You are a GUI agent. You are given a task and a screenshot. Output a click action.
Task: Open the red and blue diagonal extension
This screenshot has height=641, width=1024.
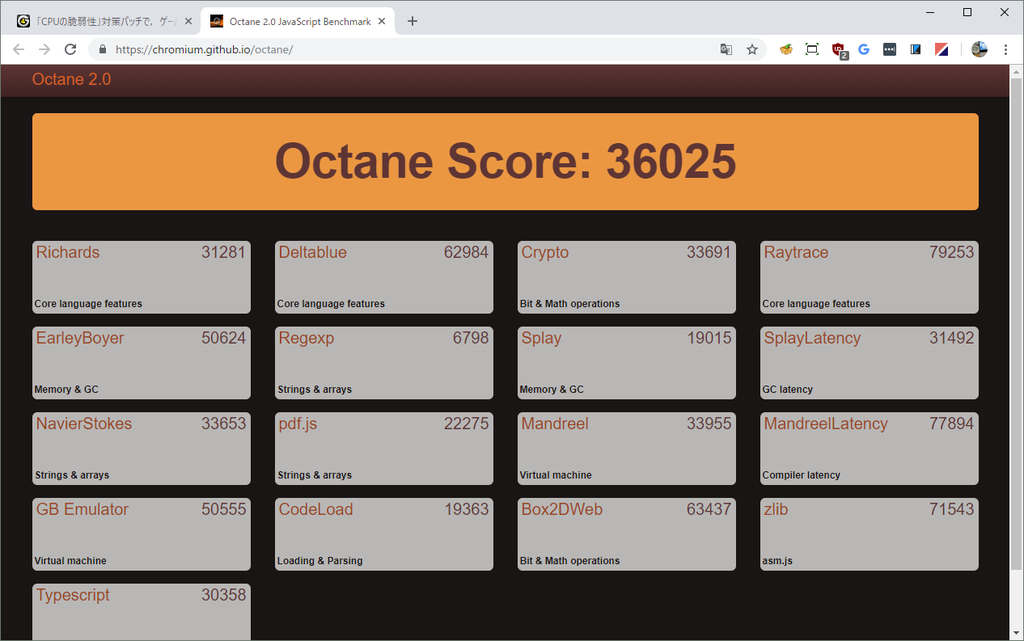pos(941,50)
